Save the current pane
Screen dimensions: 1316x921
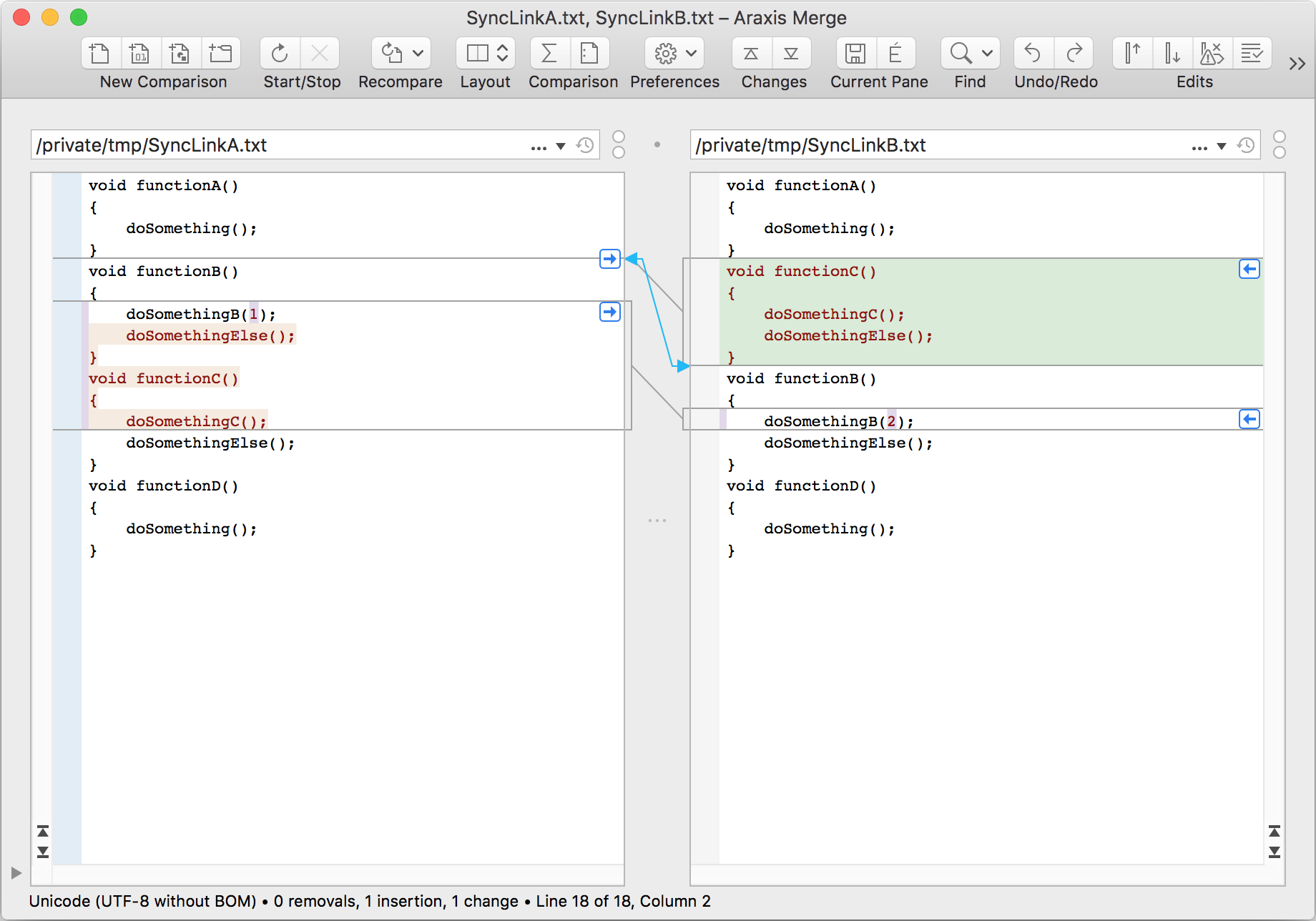tap(855, 53)
